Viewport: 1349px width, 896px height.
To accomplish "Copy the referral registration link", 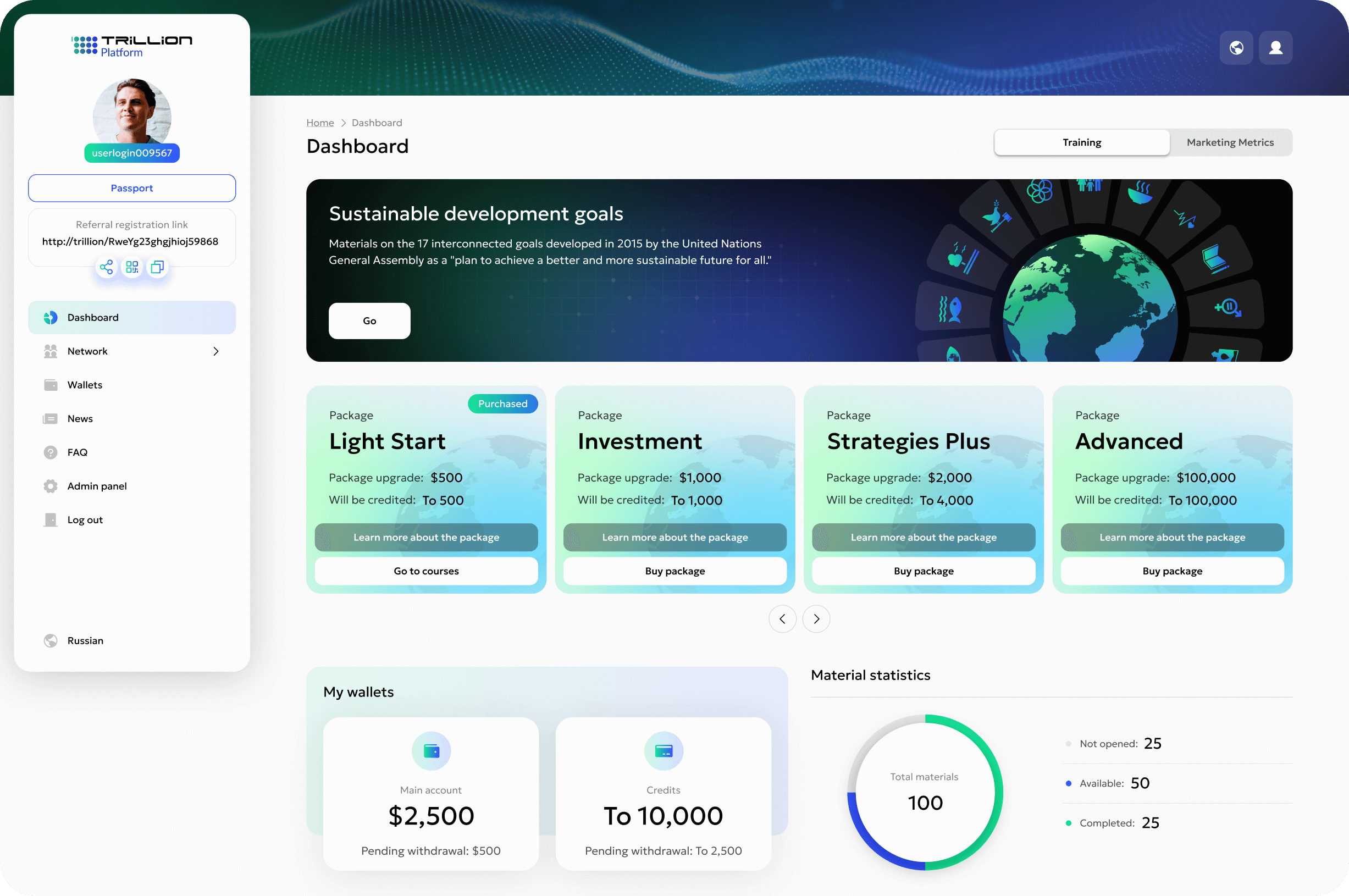I will 157,267.
